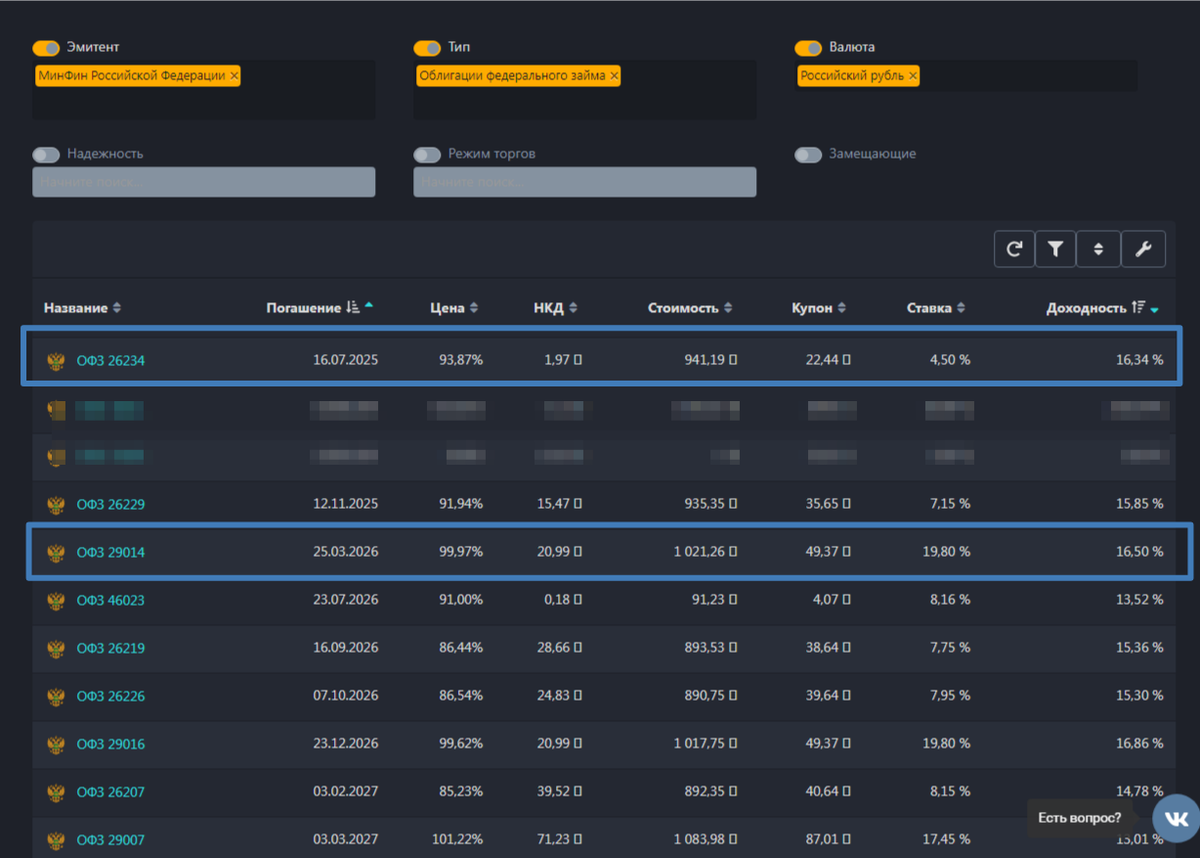This screenshot has width=1200, height=858.
Task: Open the ОФЗ 29007 bond link
Action: (111, 840)
